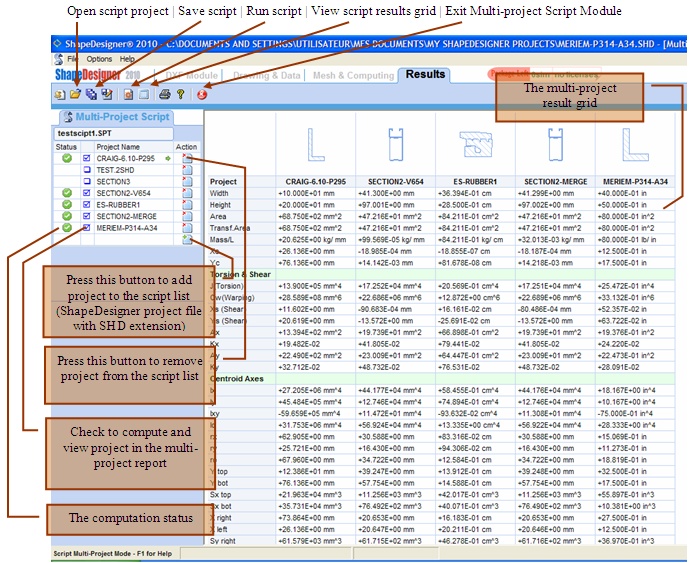Screen dimensions: 692x563
Task: Remove TEST.2SHD from script list
Action: click(187, 170)
